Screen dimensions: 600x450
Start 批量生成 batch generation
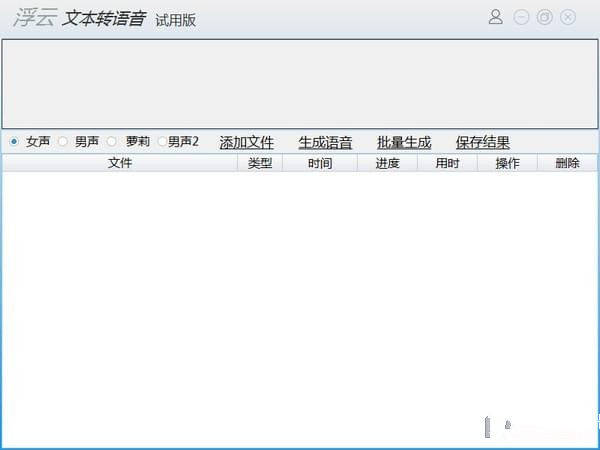(x=404, y=143)
